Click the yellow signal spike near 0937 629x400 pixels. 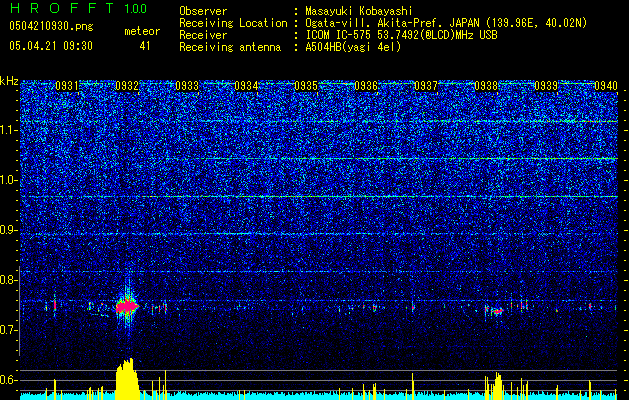(x=412, y=386)
